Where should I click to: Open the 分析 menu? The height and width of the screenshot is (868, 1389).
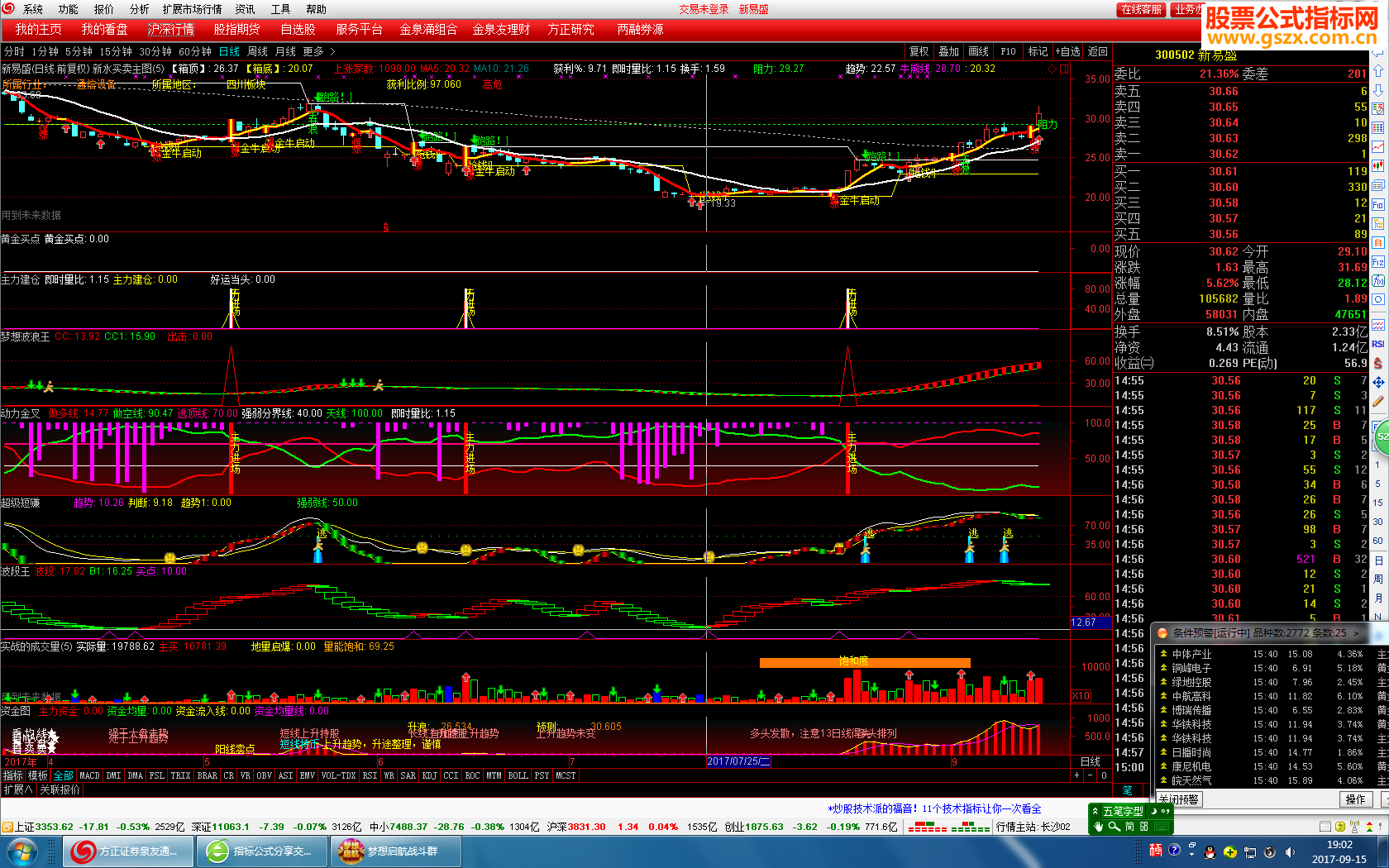click(139, 9)
